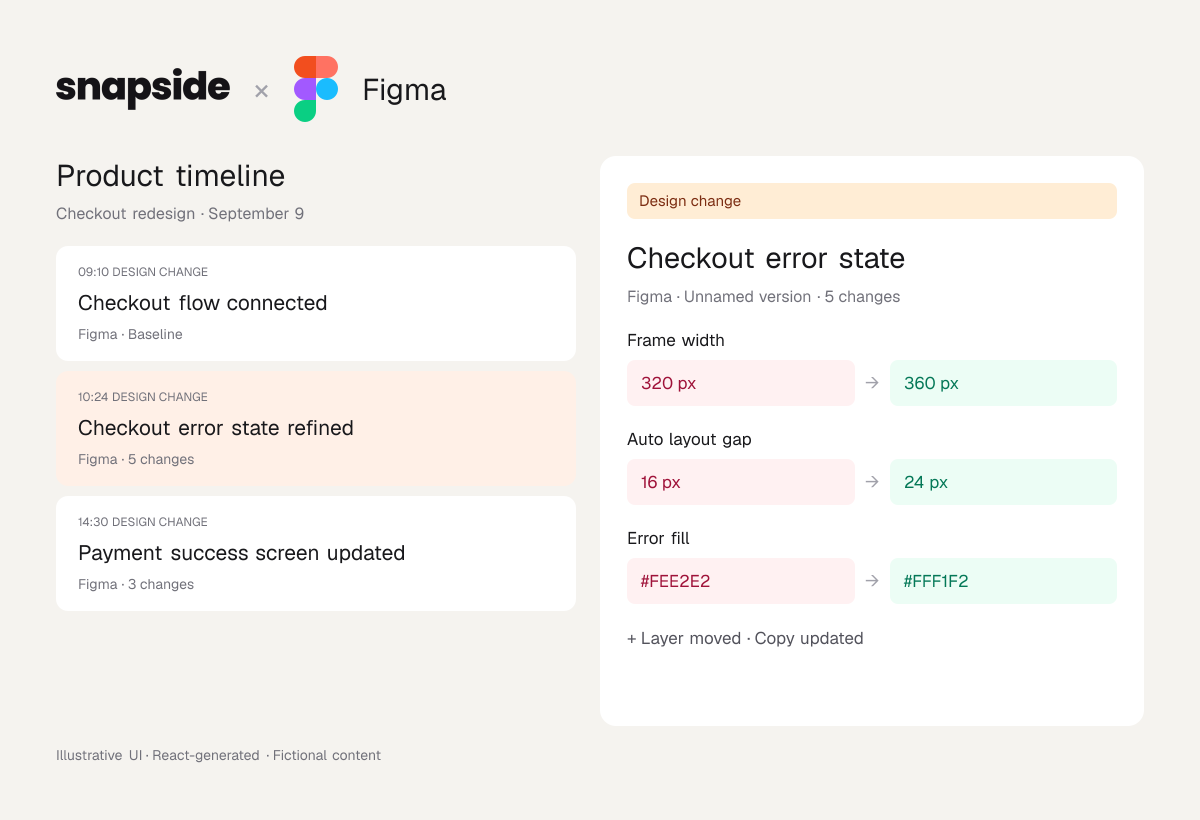Click the Design change badge
Image resolution: width=1200 pixels, height=820 pixels.
tap(872, 201)
